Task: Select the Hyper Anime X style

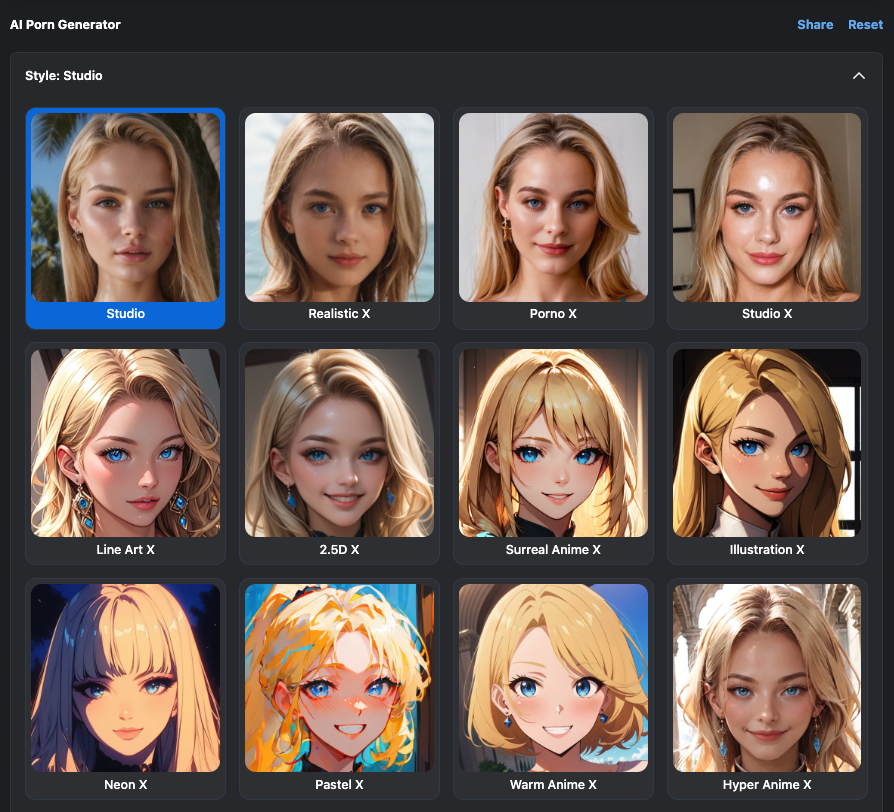Action: [x=767, y=689]
